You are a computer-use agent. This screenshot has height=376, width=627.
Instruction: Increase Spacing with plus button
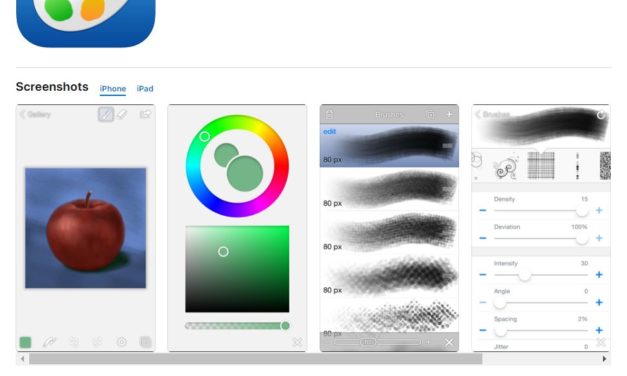(x=599, y=330)
